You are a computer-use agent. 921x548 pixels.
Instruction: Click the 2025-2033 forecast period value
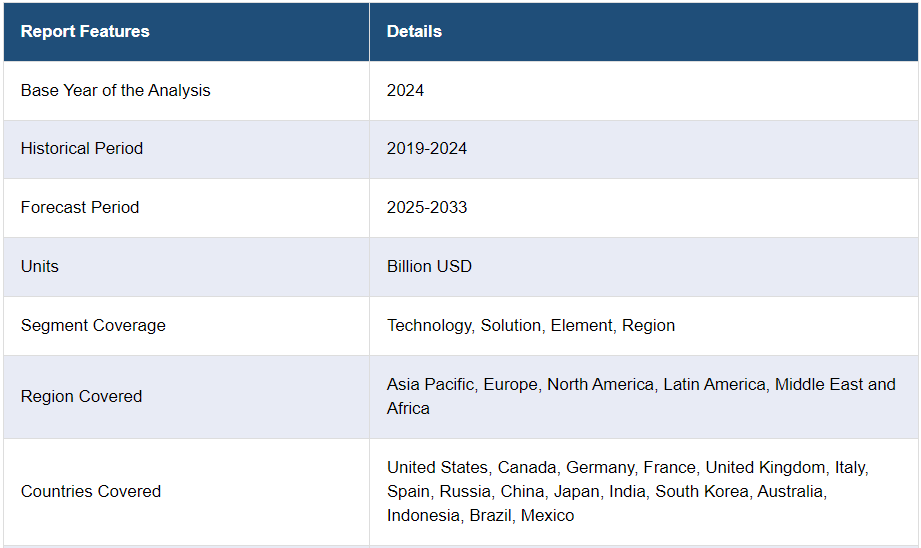(427, 207)
